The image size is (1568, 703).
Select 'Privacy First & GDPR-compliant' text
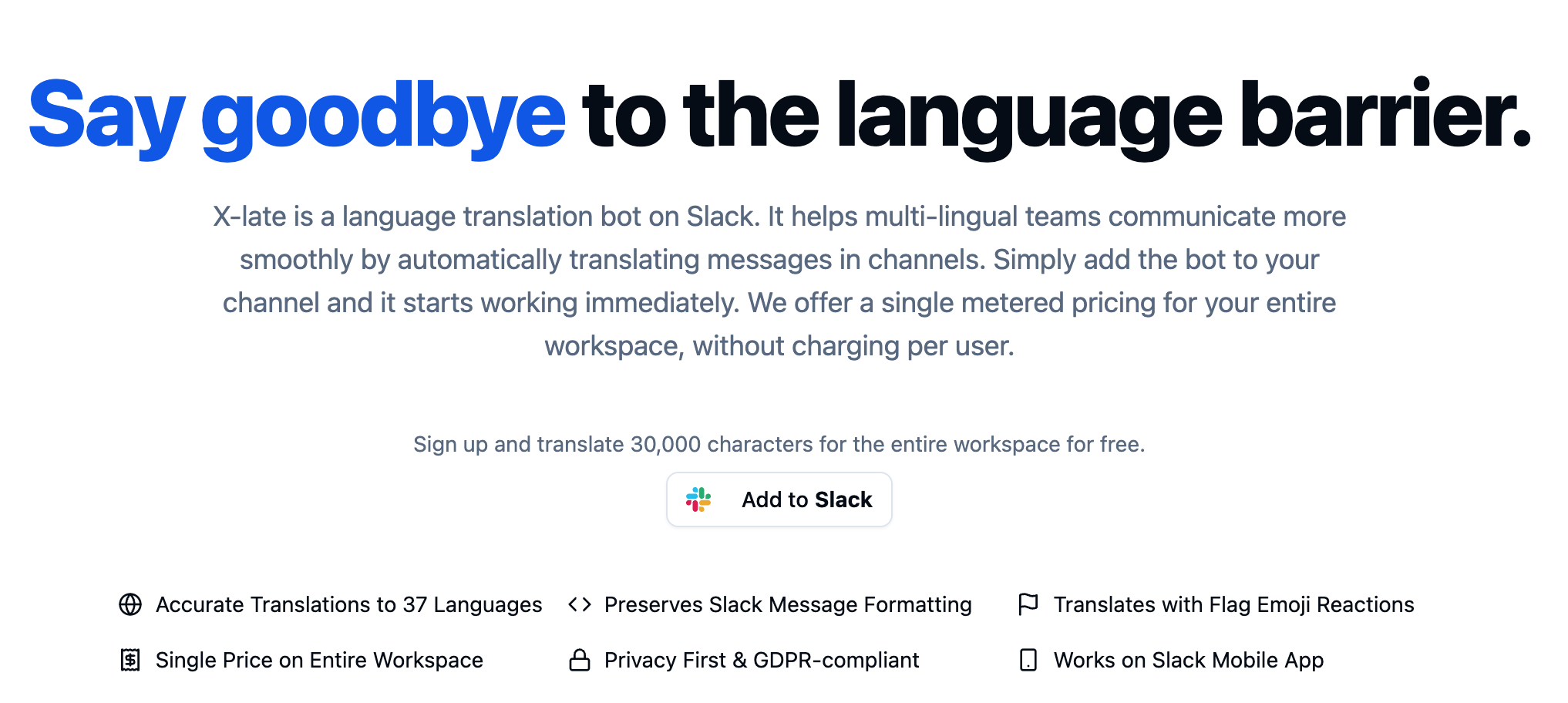[762, 661]
